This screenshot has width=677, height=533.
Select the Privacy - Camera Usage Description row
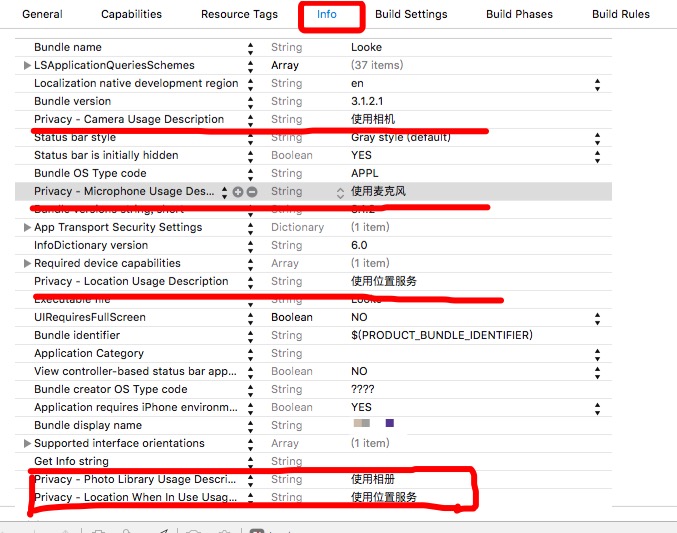[129, 119]
